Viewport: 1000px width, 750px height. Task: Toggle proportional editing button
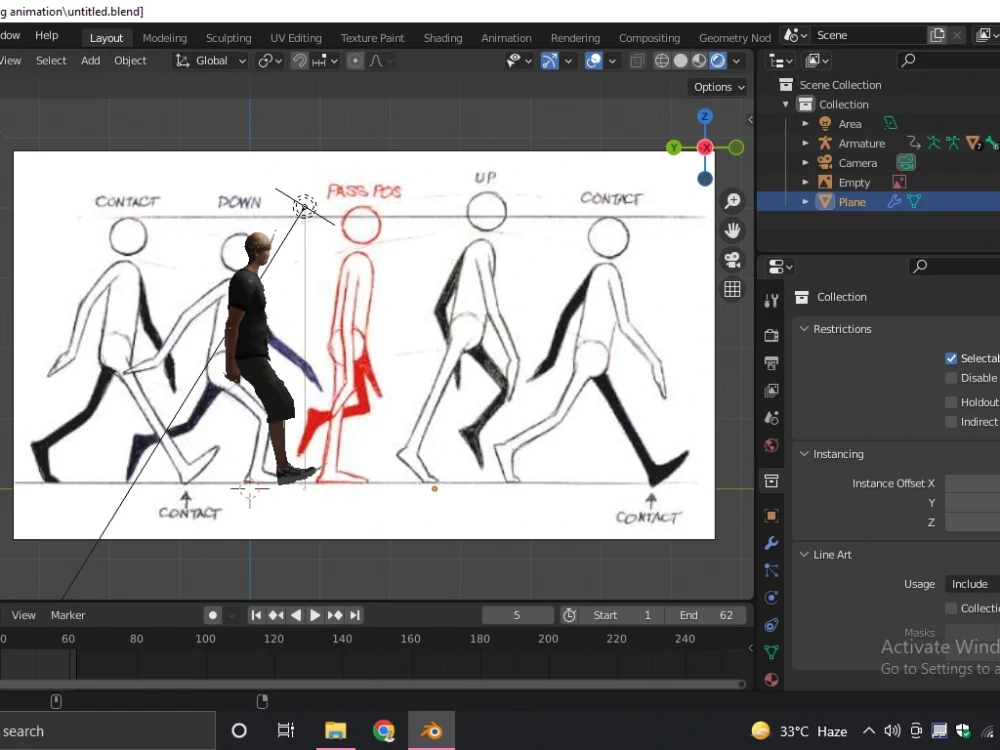click(x=355, y=61)
